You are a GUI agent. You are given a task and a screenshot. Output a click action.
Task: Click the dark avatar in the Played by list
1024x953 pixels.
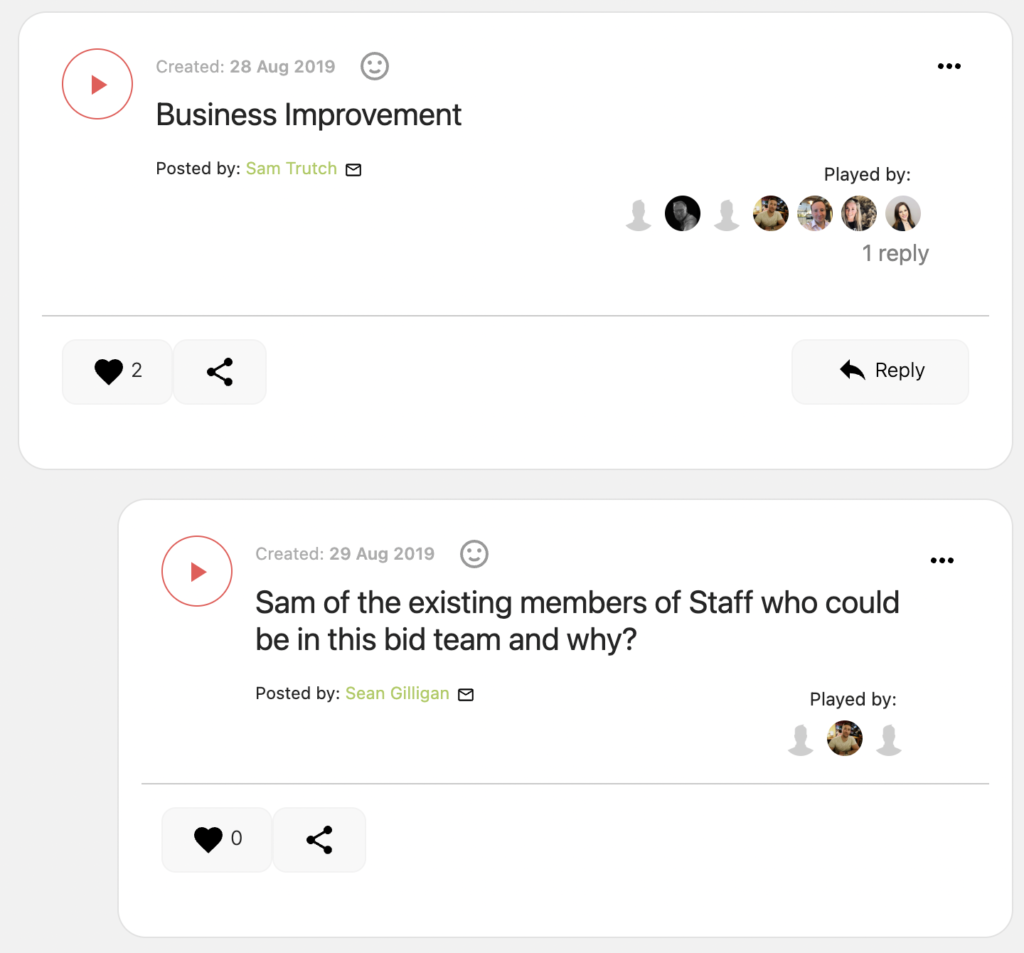click(682, 213)
